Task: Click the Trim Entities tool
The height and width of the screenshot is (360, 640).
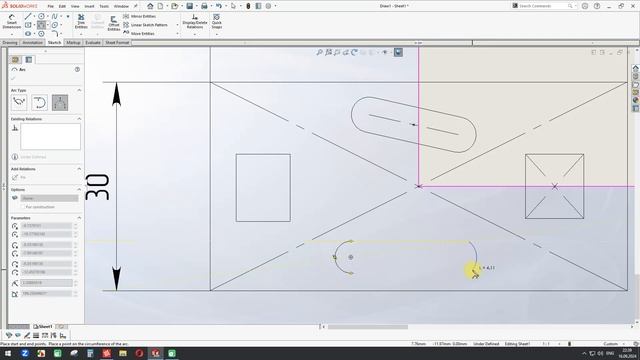Action: 81,21
